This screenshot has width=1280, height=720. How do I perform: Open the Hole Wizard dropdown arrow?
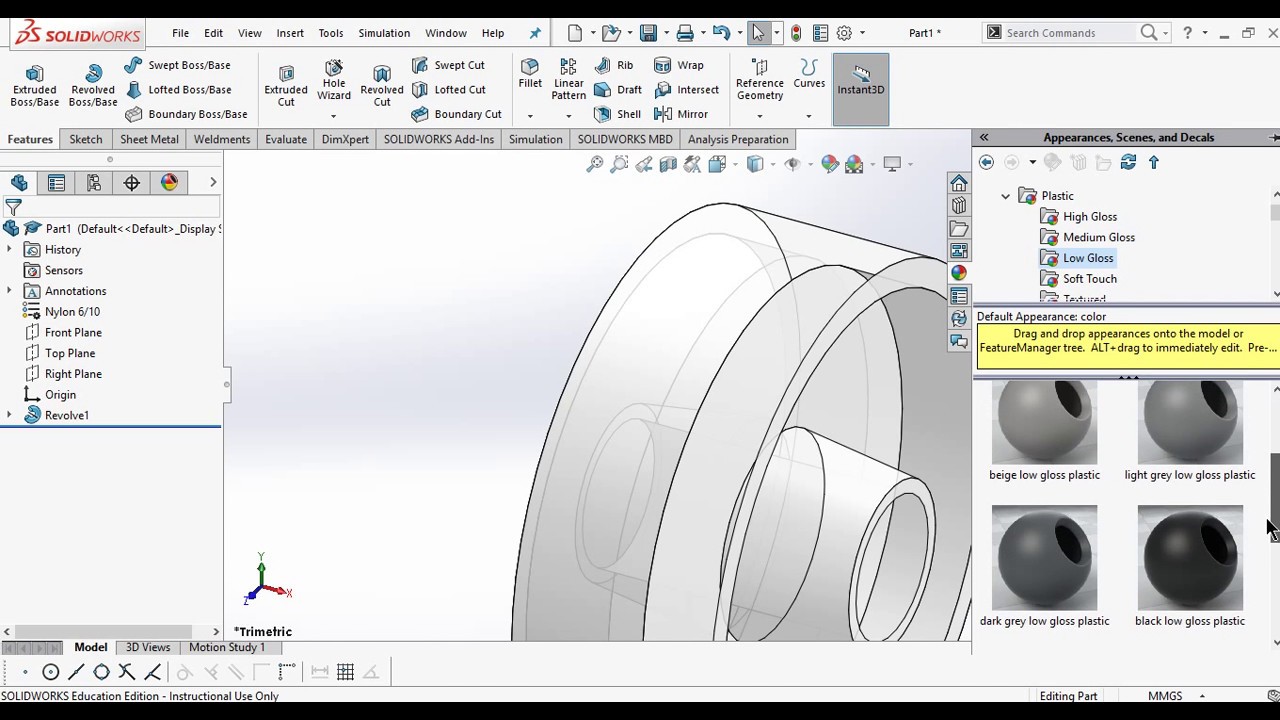334,116
